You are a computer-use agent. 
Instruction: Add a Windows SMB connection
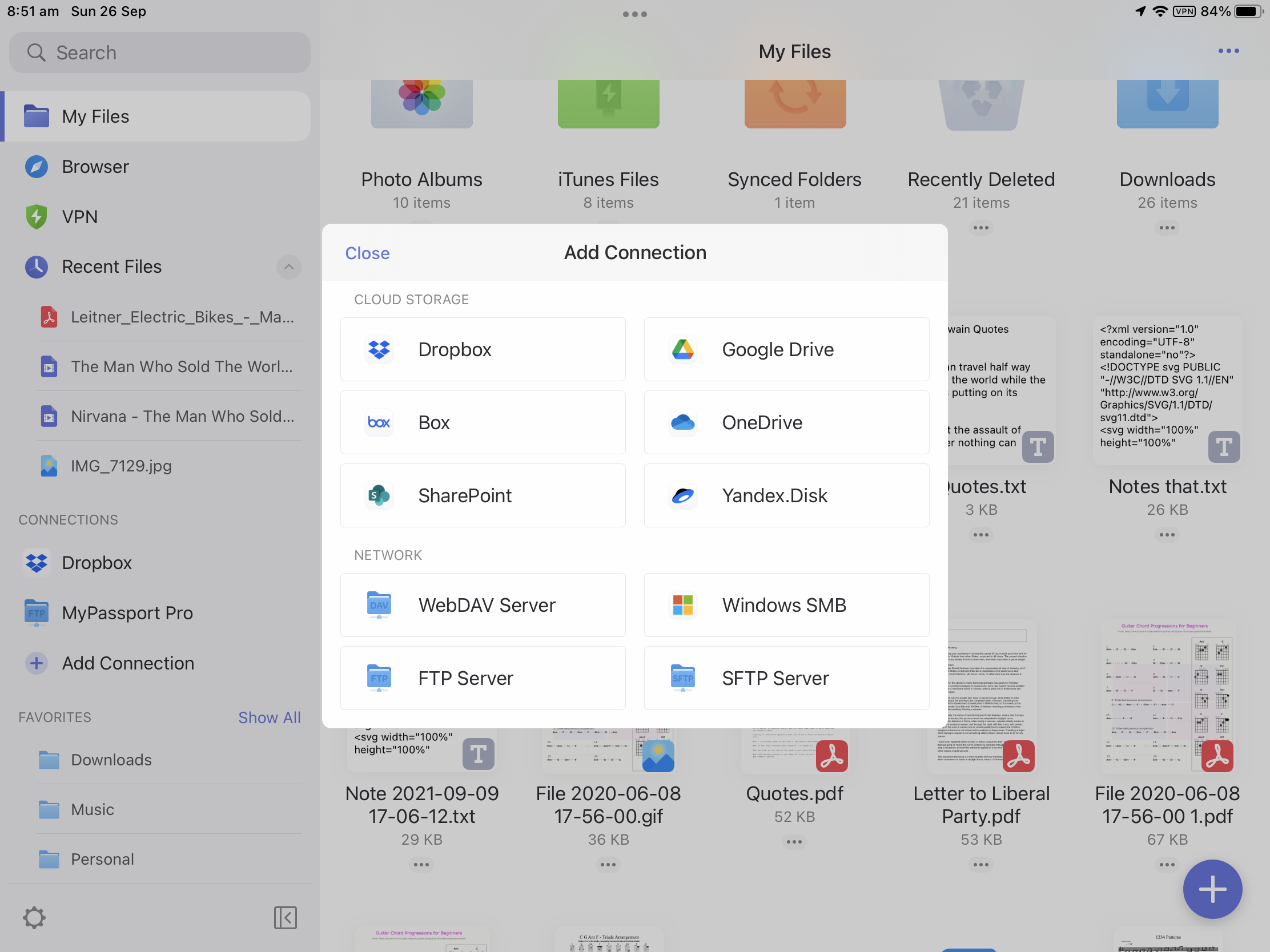tap(786, 605)
